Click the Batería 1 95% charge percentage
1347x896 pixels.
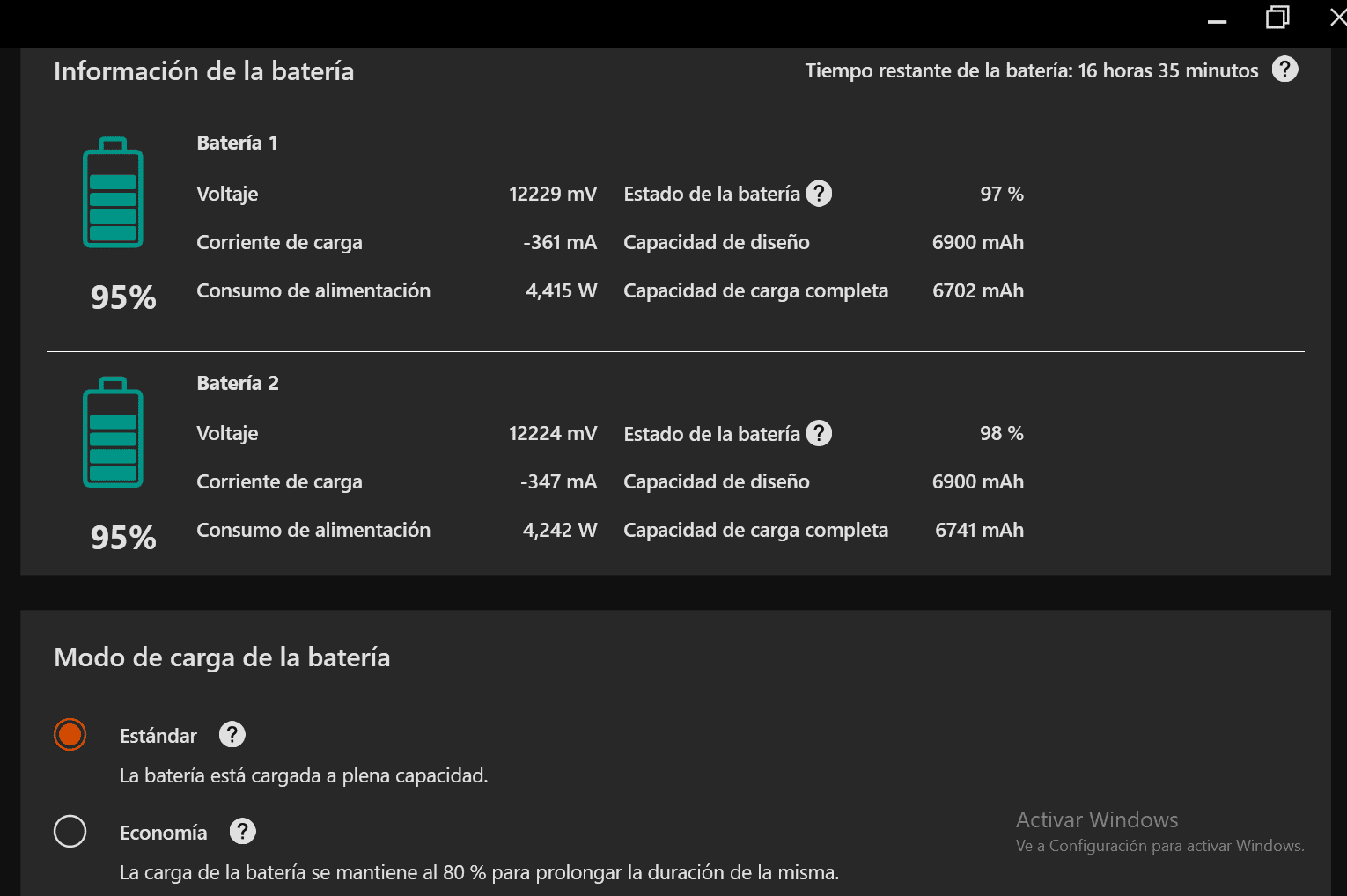tap(123, 297)
